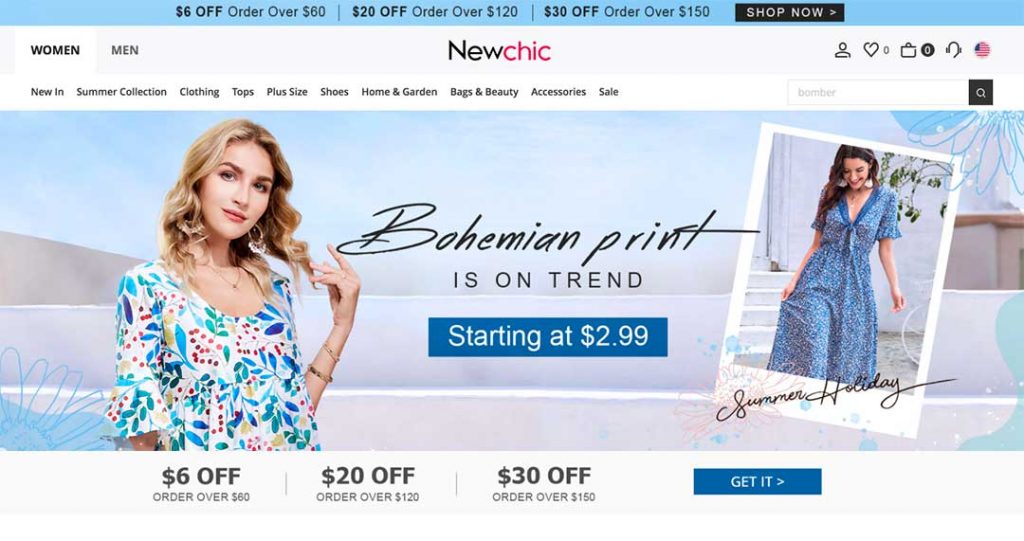Click the Starting at $2.99 button
1024x541 pixels.
pos(547,337)
